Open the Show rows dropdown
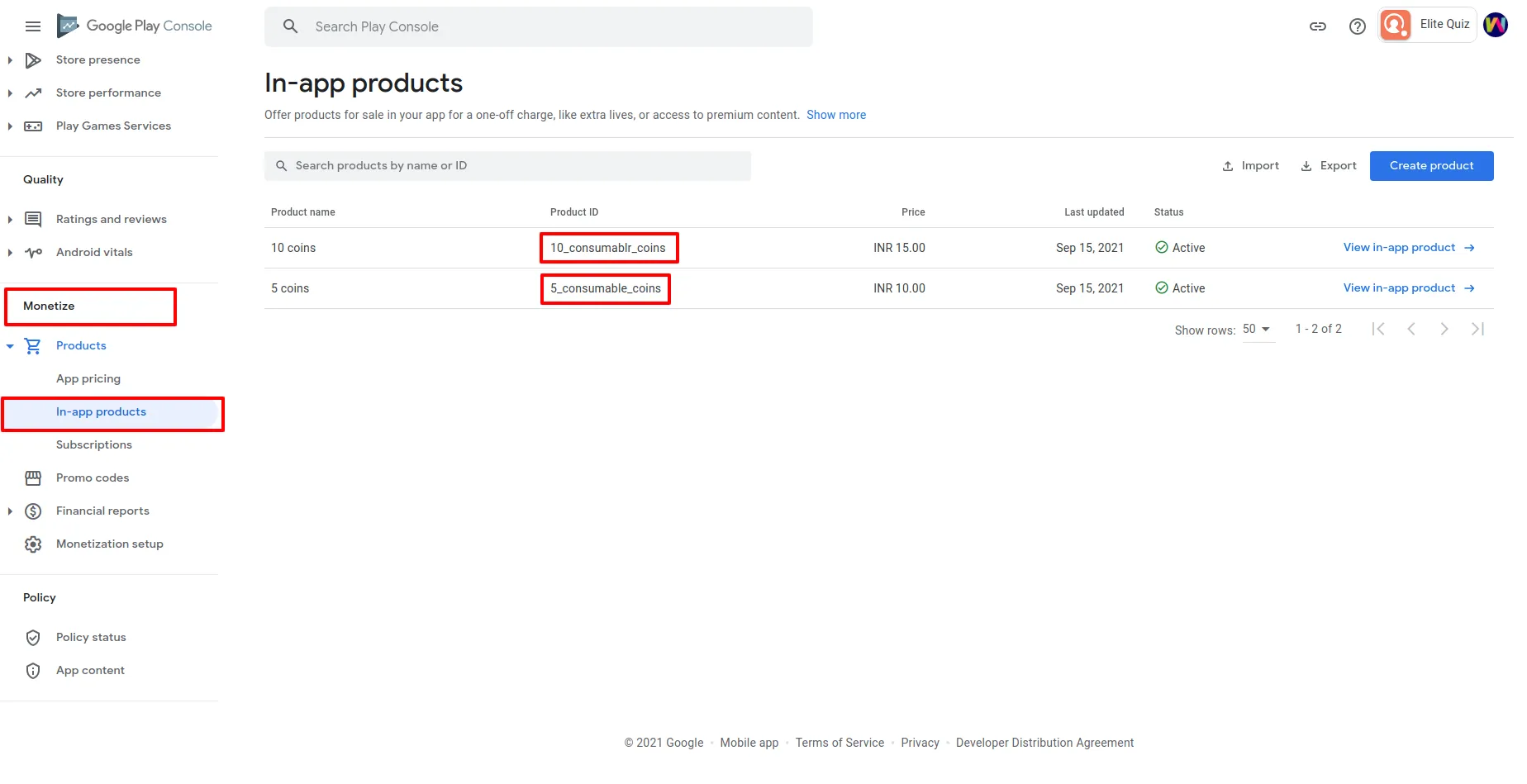The height and width of the screenshot is (784, 1527). click(x=1257, y=329)
